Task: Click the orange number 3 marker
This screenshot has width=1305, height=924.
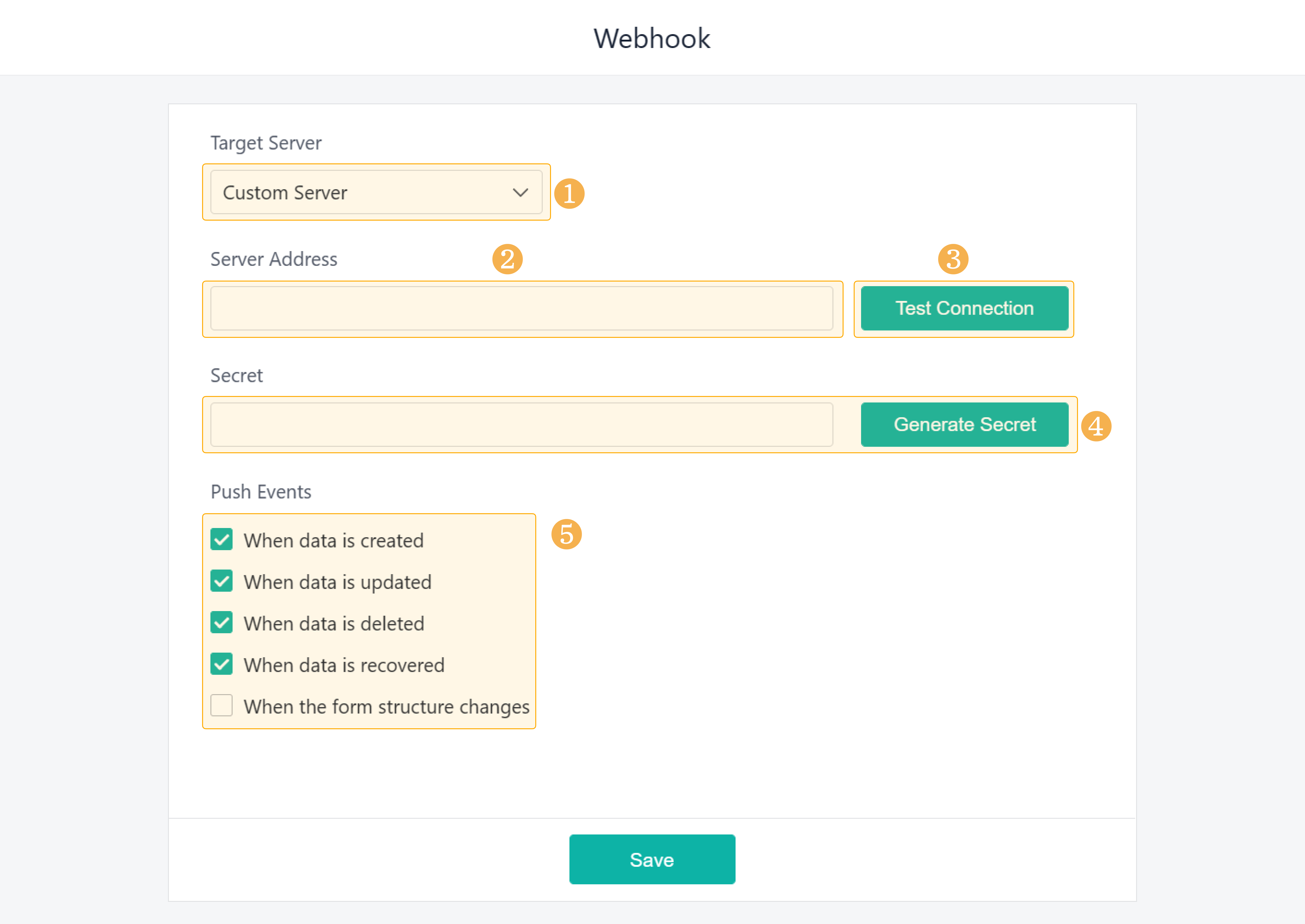Action: pos(953,259)
